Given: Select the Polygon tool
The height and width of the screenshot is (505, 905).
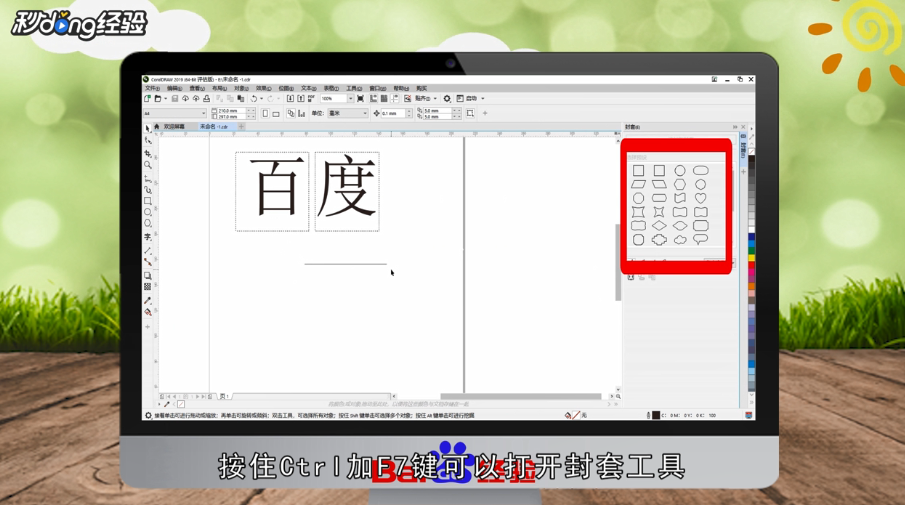Looking at the screenshot, I should [148, 223].
